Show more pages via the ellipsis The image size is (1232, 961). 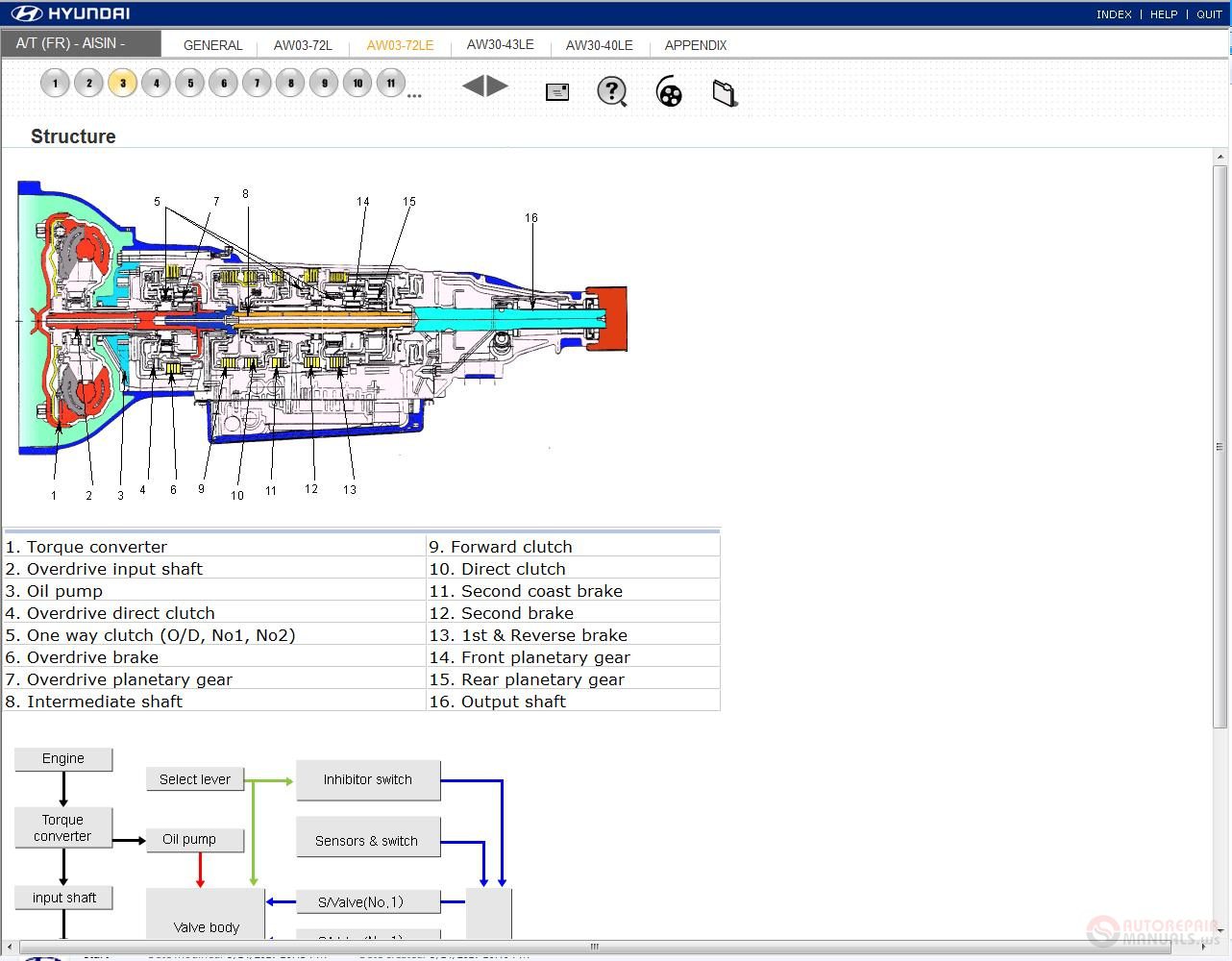[x=414, y=95]
